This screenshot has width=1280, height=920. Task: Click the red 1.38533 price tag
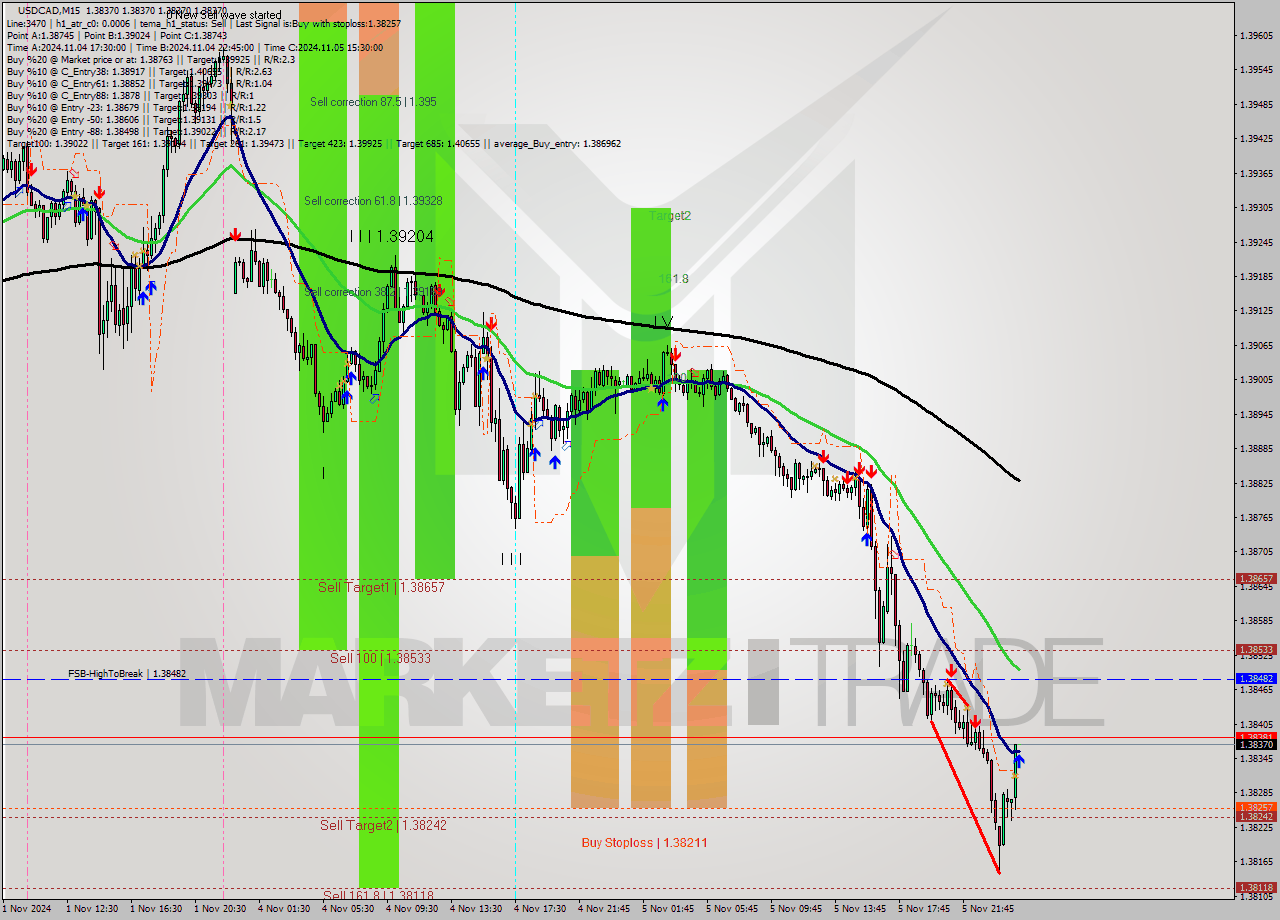pos(1256,649)
